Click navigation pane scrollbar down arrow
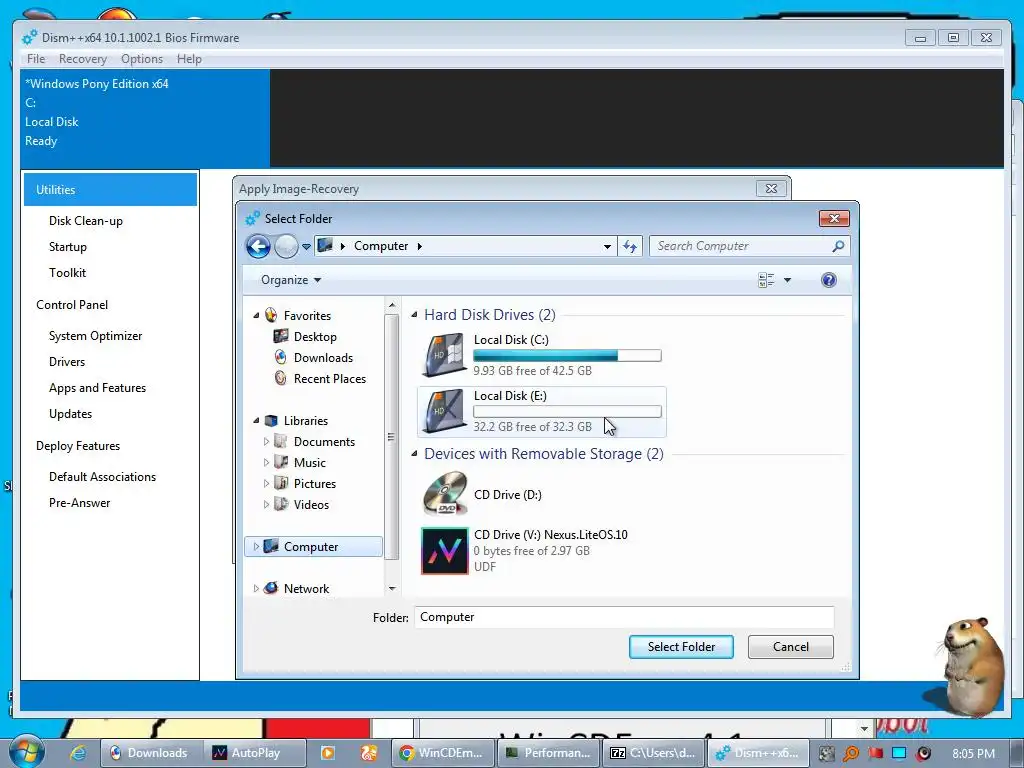 coord(392,588)
